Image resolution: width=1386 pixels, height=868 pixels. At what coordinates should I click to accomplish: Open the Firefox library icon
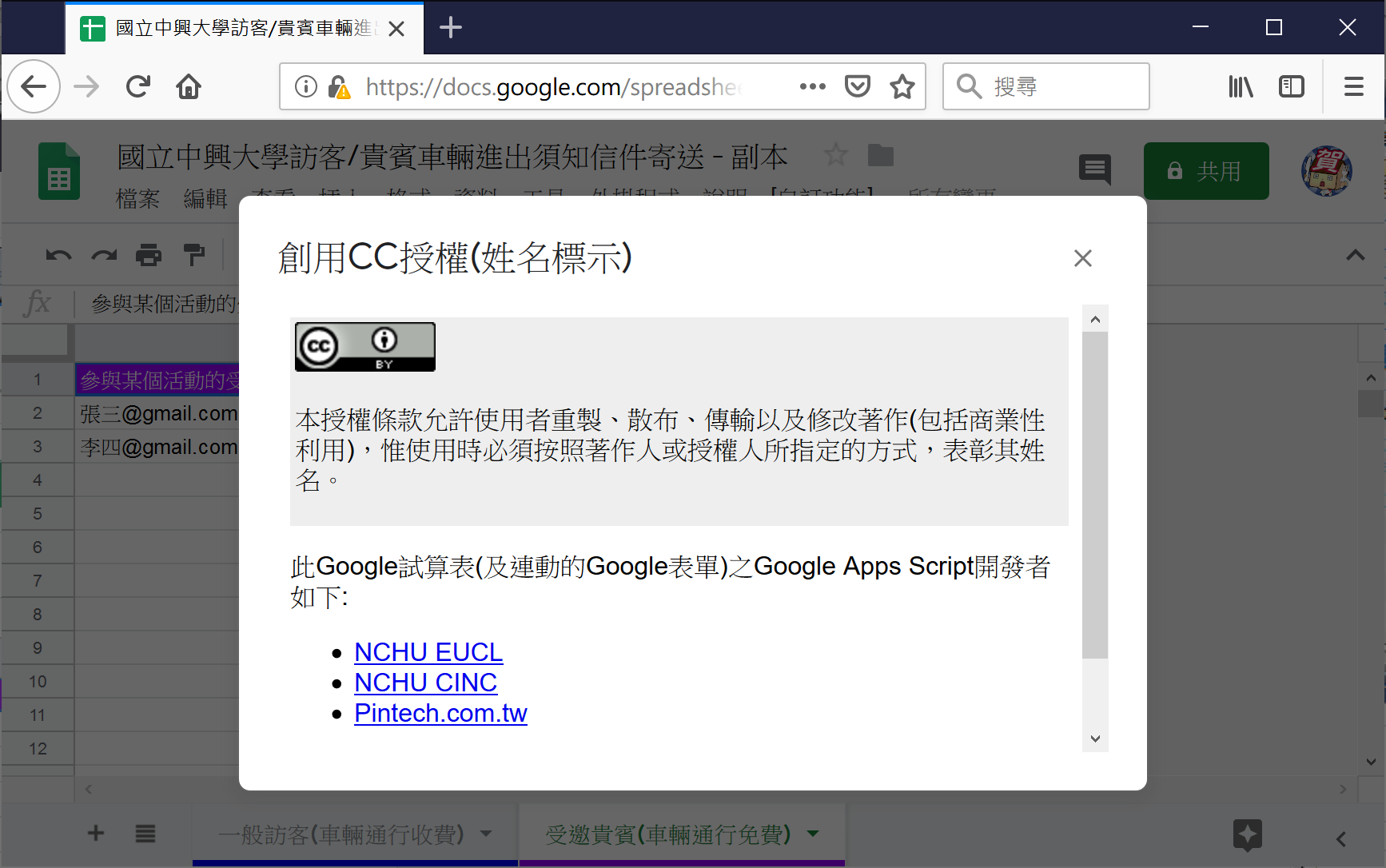(1241, 86)
